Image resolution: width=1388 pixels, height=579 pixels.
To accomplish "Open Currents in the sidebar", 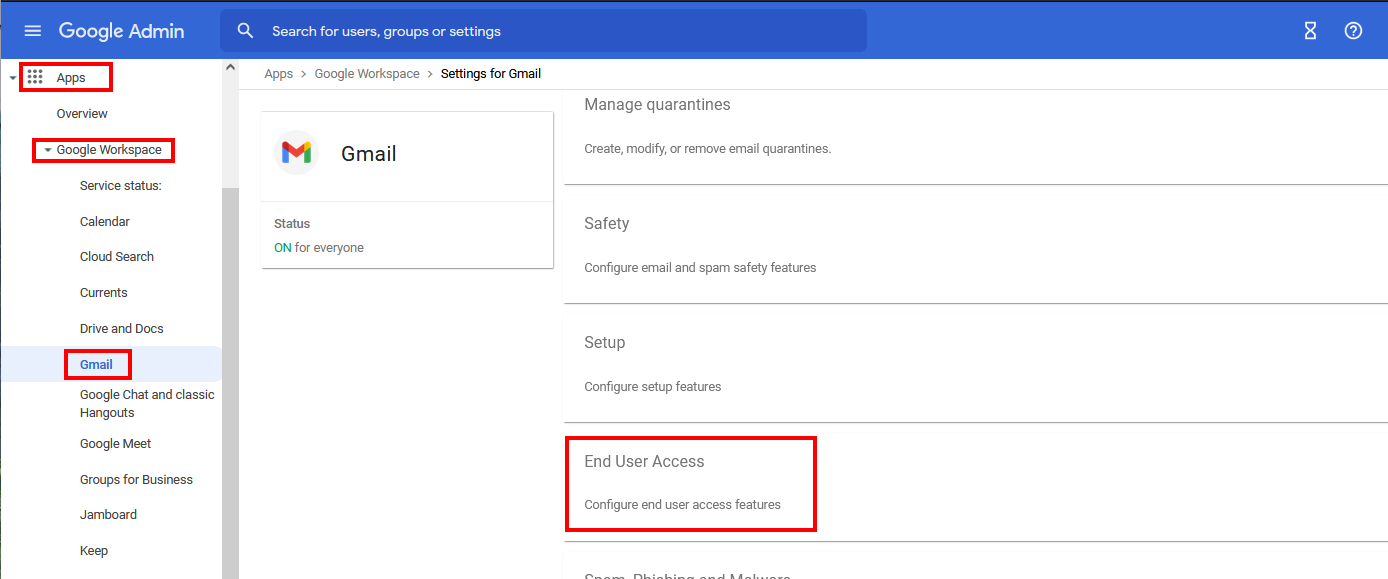I will pyautogui.click(x=104, y=293).
